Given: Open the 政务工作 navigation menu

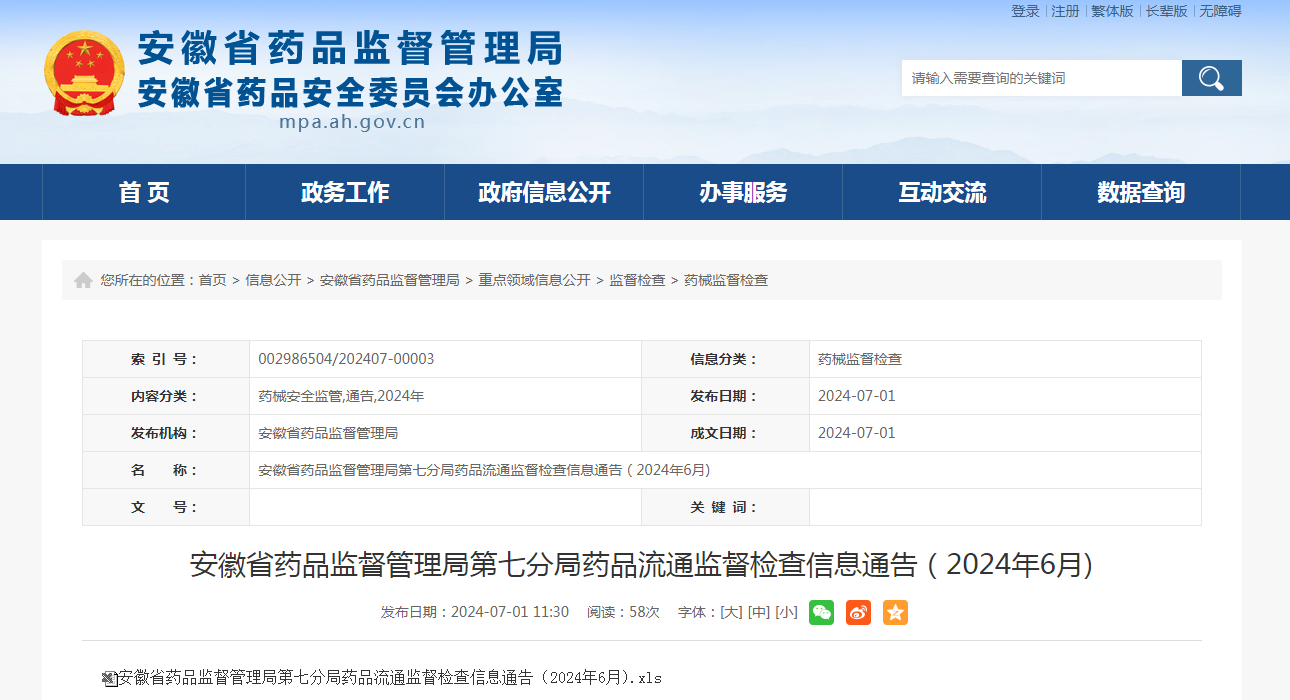Looking at the screenshot, I should tap(345, 192).
